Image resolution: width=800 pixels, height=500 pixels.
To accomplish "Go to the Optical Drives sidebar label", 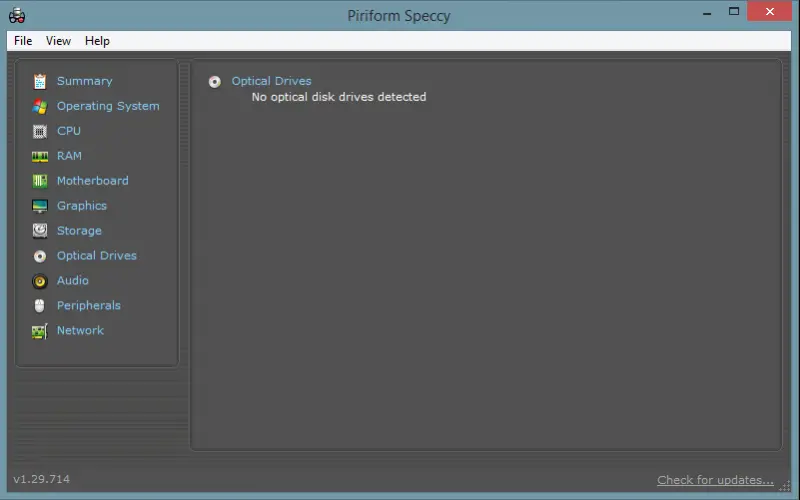I will coord(96,256).
